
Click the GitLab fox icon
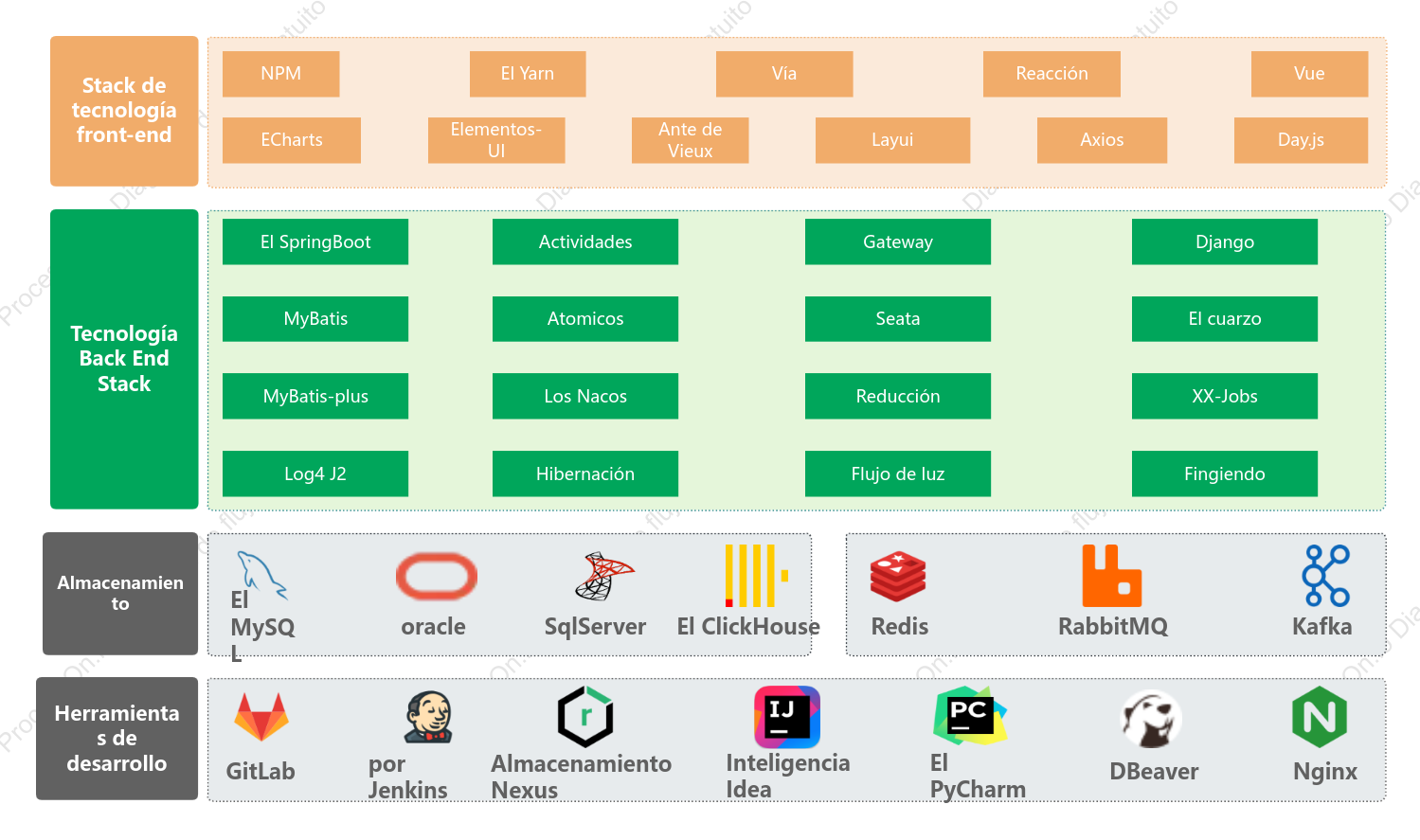261,717
